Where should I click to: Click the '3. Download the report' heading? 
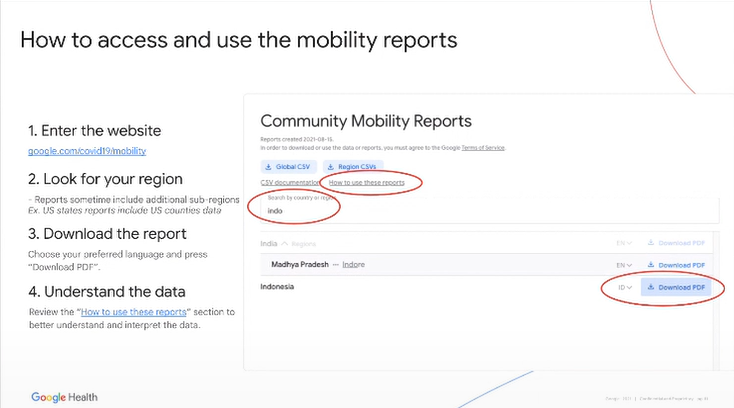pyautogui.click(x=107, y=234)
